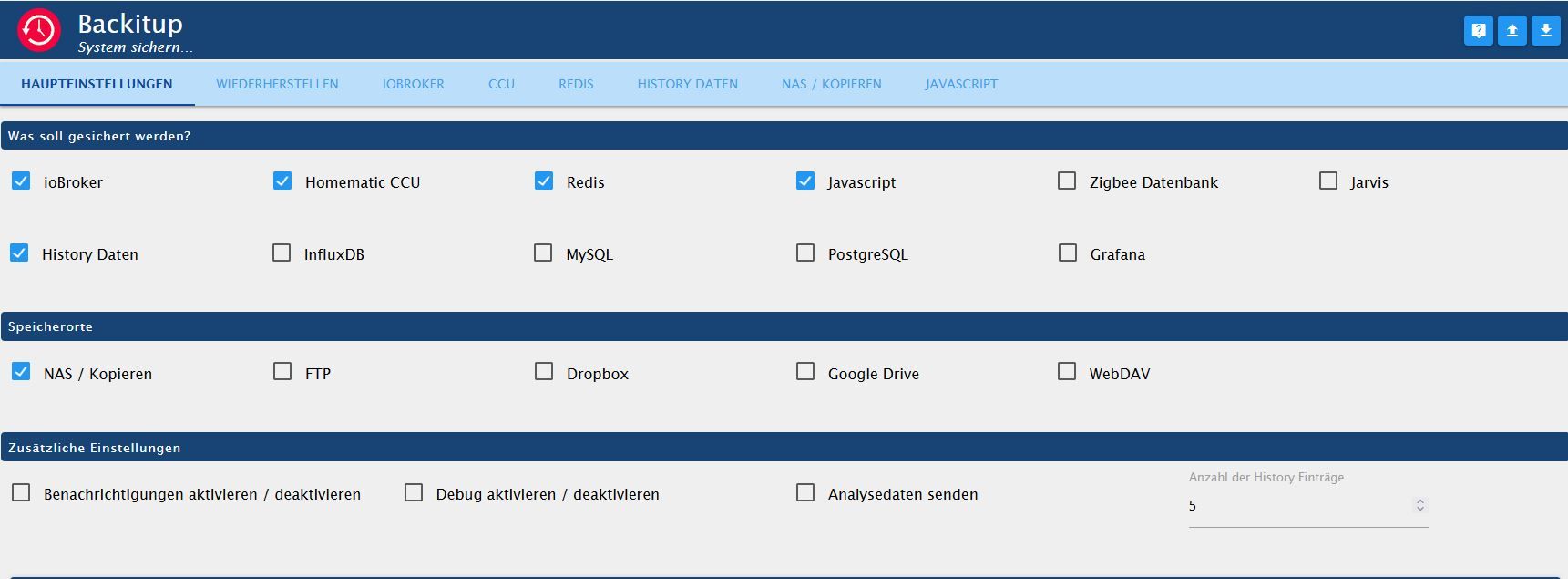This screenshot has height=579, width=1568.
Task: Disable the Homematic CCU checkbox
Action: pyautogui.click(x=282, y=181)
